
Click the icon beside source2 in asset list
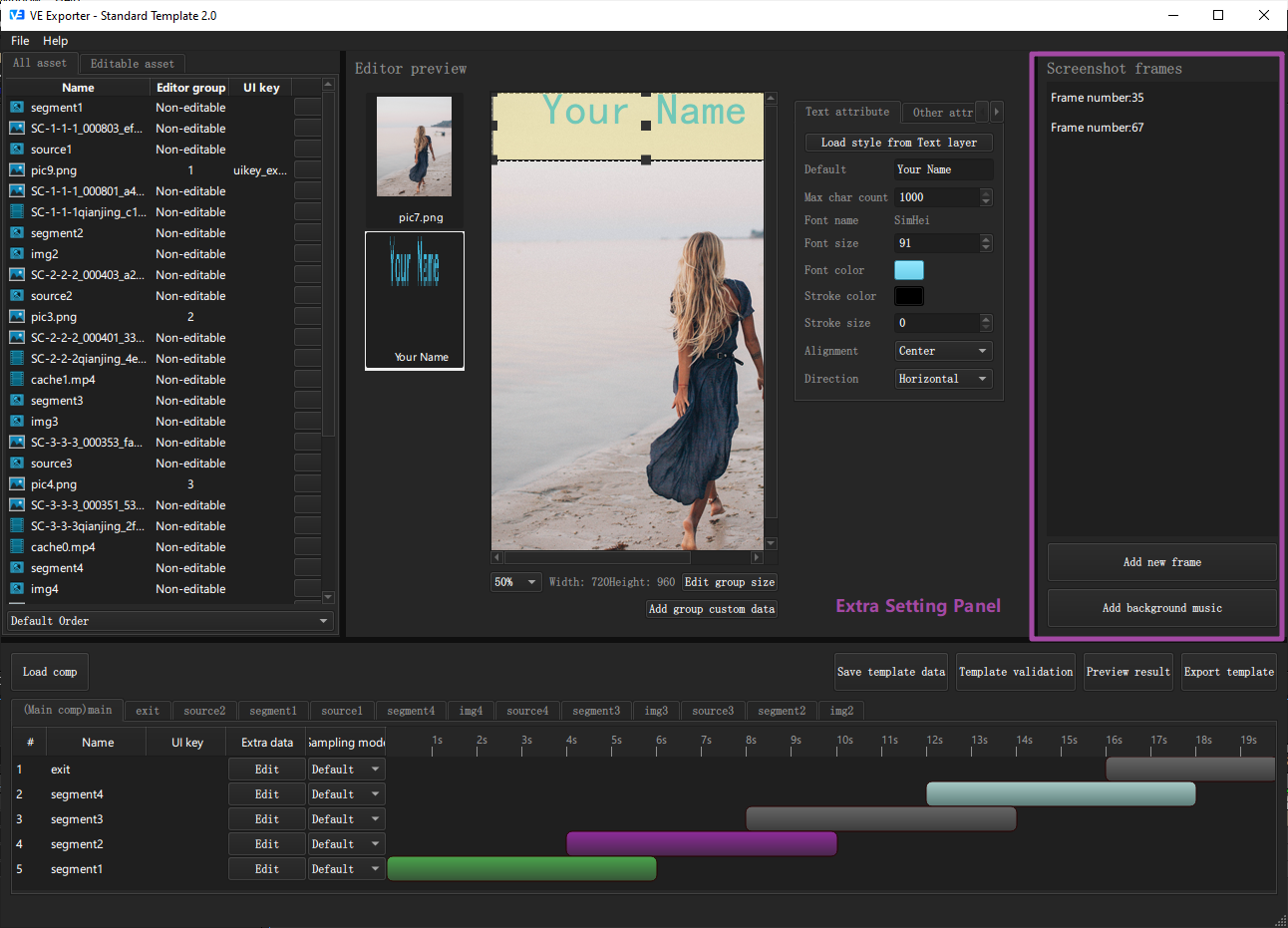pos(17,296)
